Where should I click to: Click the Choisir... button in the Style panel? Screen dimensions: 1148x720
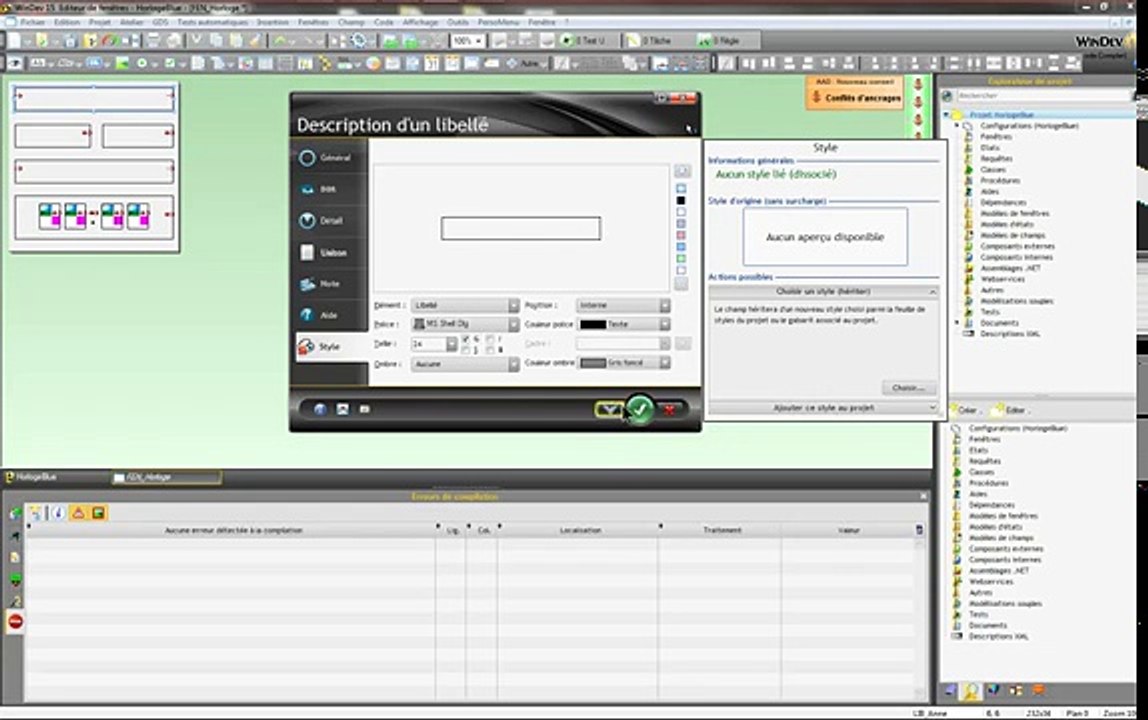point(909,387)
